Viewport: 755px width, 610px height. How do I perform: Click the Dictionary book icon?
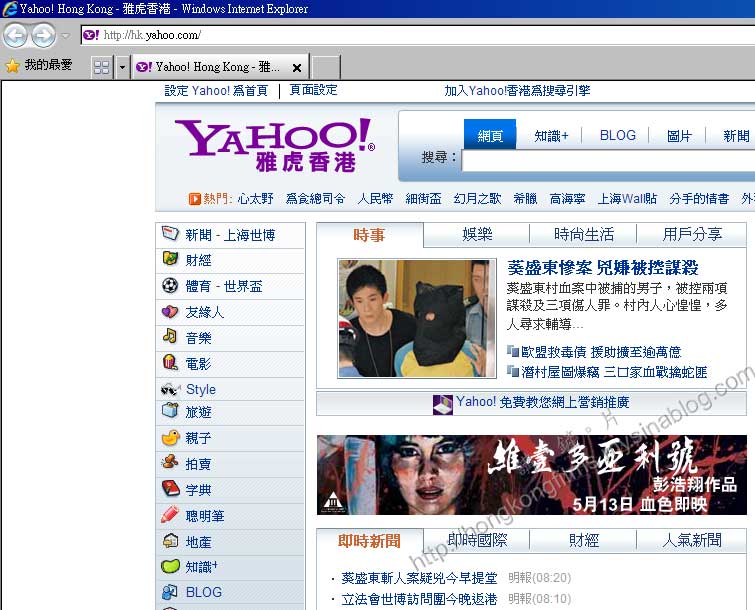[170, 489]
